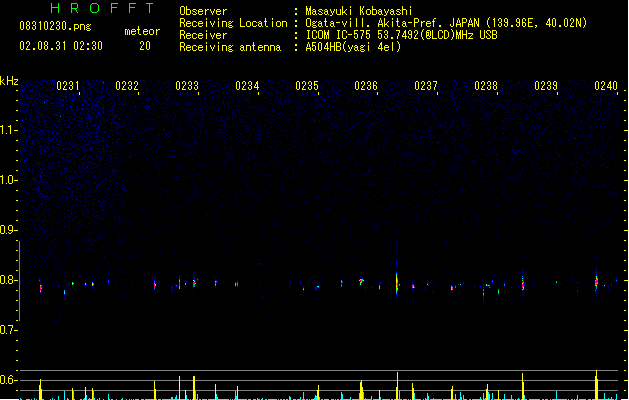Click the 0238 time marker

[x=486, y=86]
